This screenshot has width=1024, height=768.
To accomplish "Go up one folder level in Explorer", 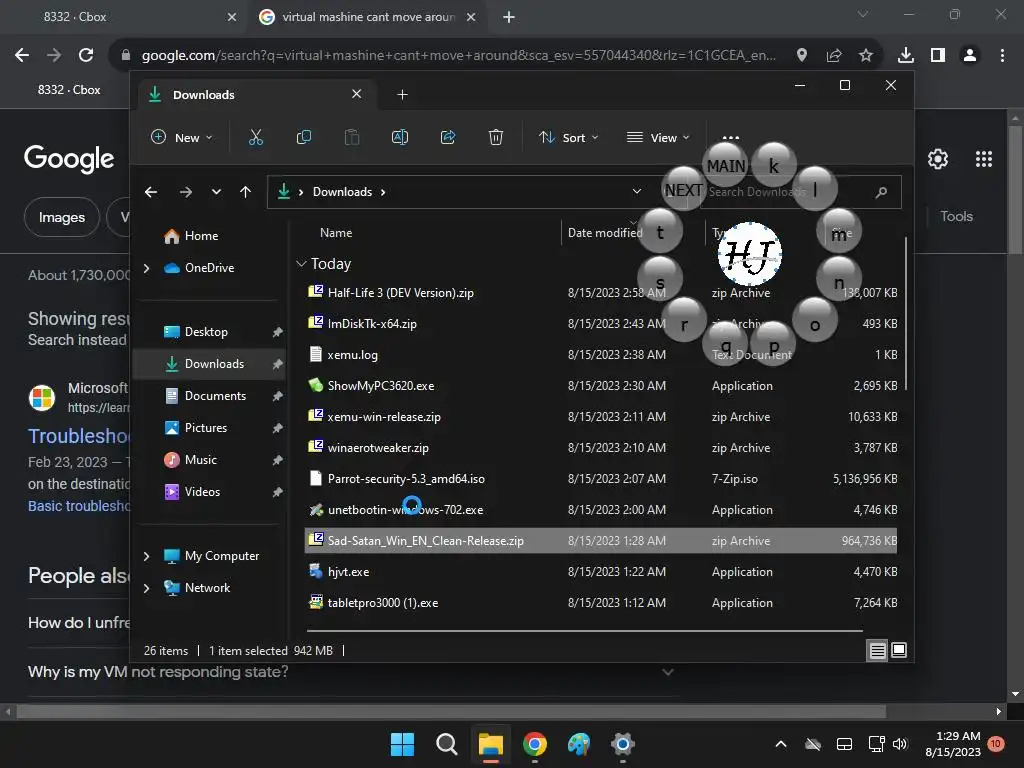I will click(x=246, y=192).
